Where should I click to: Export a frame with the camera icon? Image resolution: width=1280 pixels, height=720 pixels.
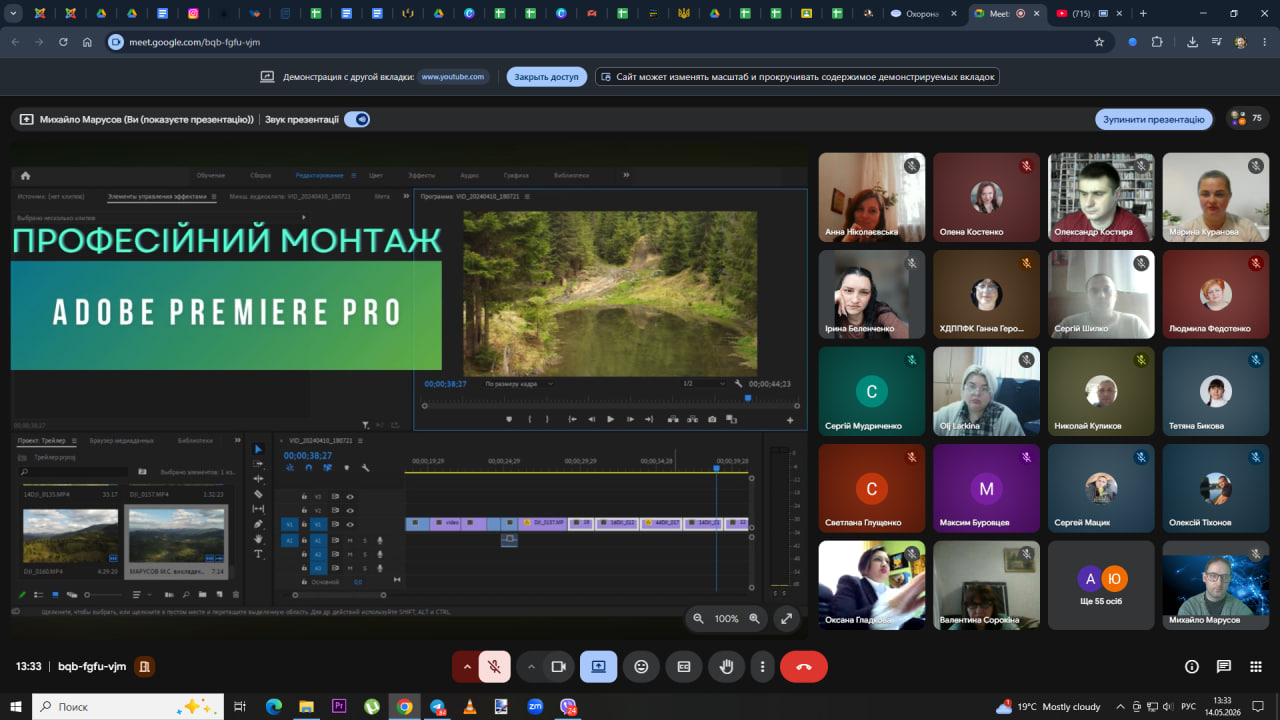point(712,419)
